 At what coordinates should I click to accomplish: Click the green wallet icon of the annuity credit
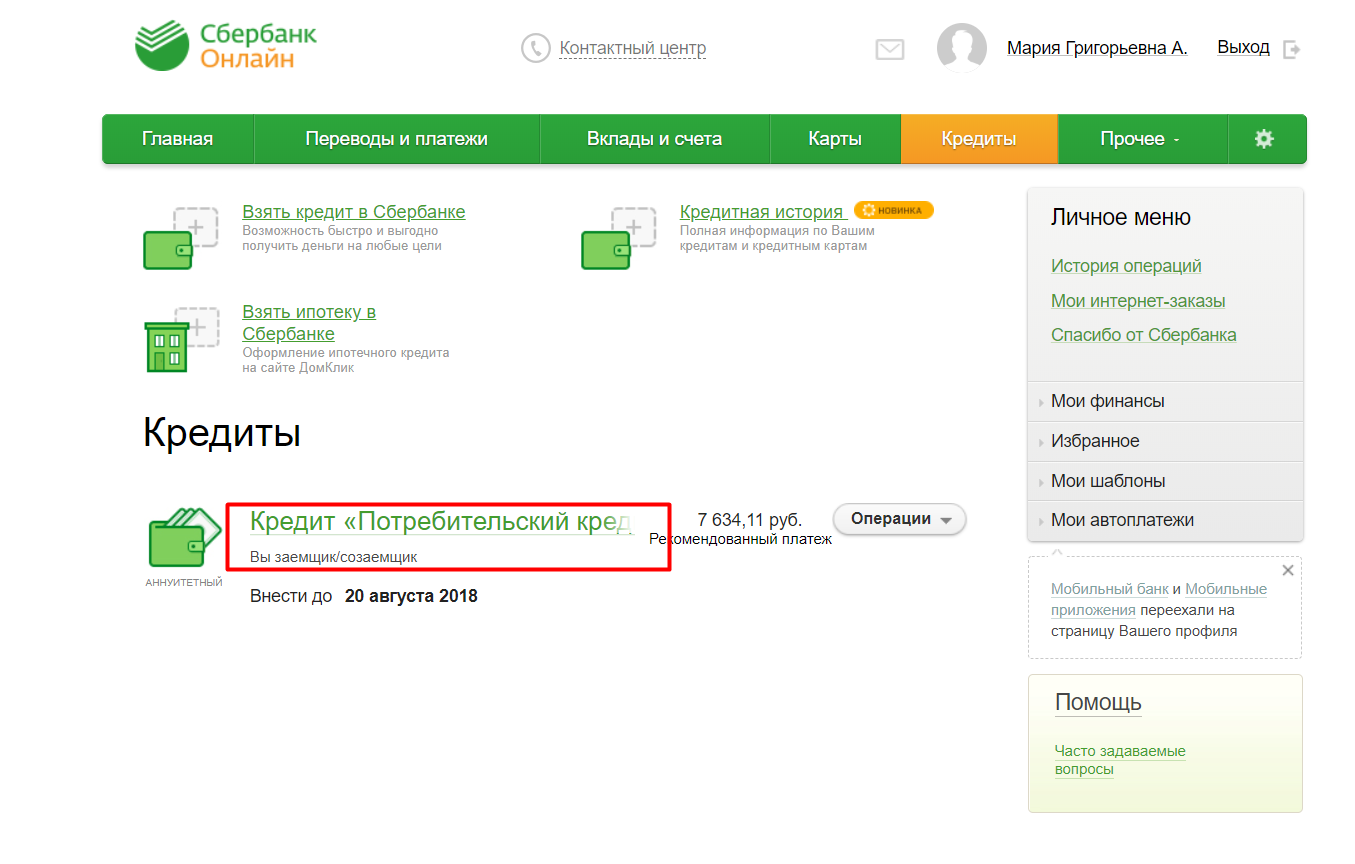tap(184, 538)
